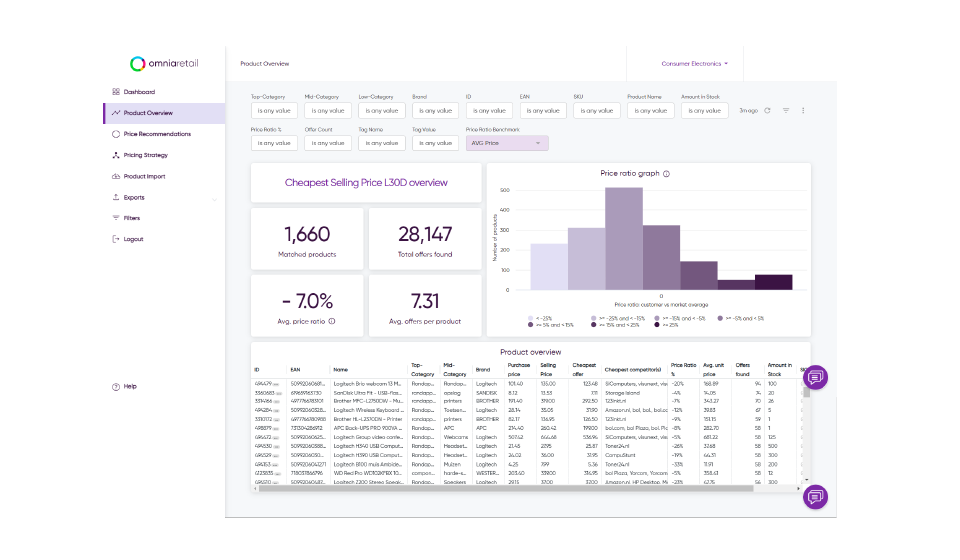The image size is (960, 560).
Task: Set the ID filter field
Action: (x=489, y=111)
